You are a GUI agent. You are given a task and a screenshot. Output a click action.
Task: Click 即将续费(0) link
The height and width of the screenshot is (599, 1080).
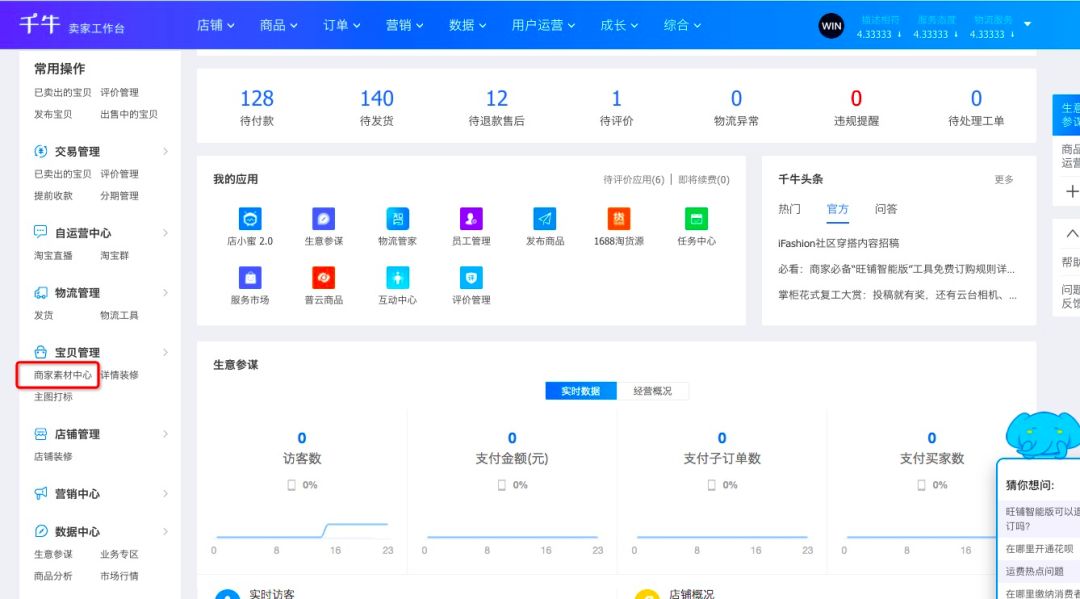704,180
